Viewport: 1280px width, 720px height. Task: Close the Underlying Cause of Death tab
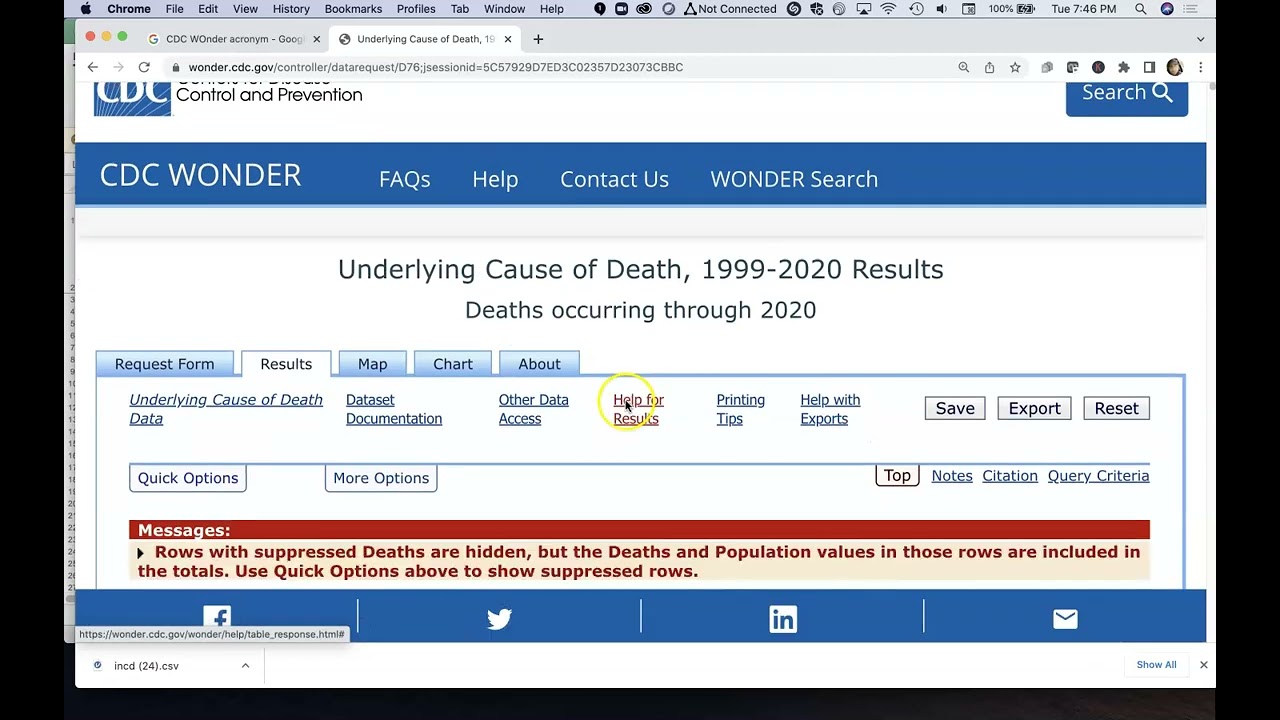[508, 39]
